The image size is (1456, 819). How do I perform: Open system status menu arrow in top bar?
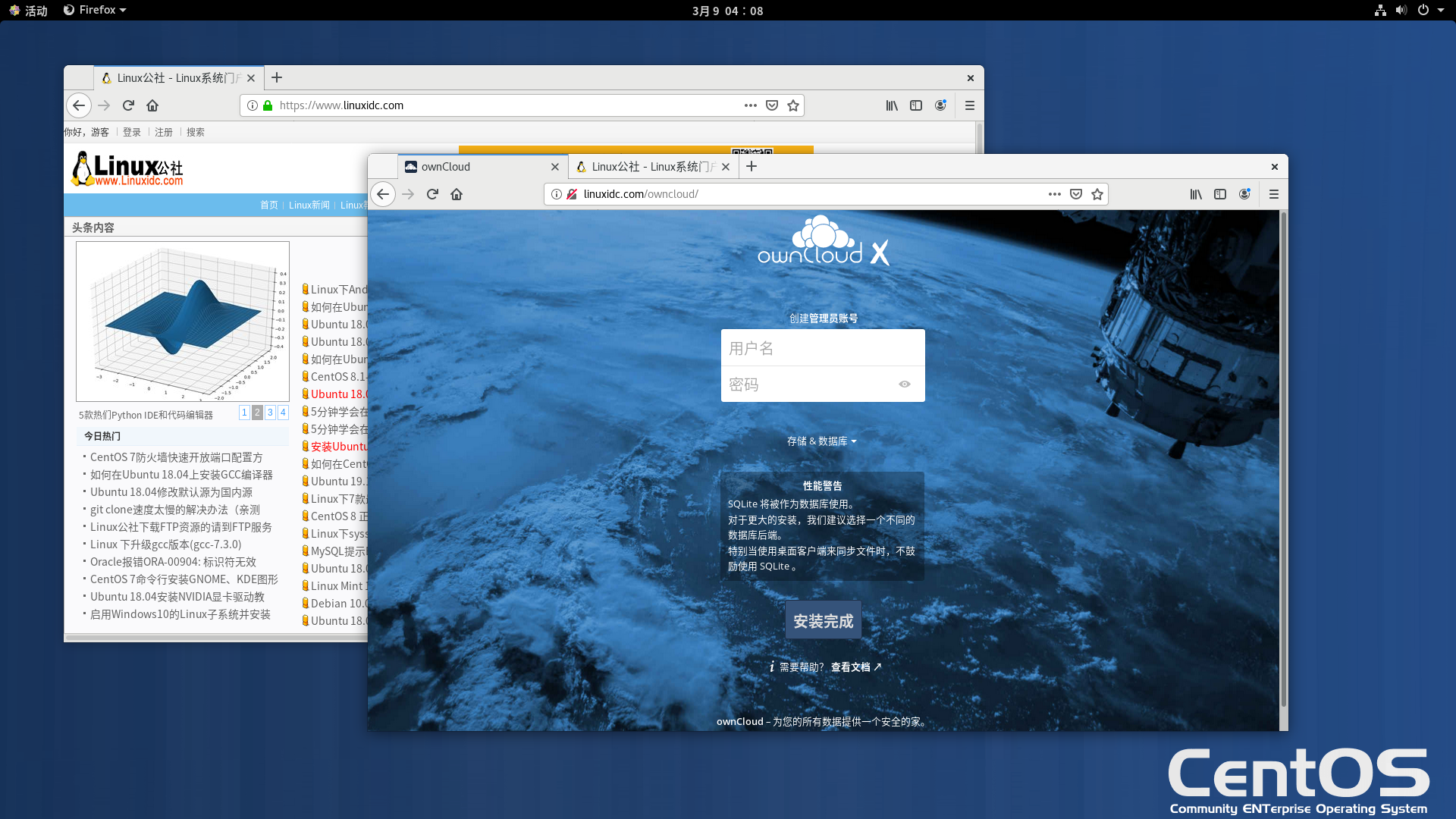(x=1441, y=10)
